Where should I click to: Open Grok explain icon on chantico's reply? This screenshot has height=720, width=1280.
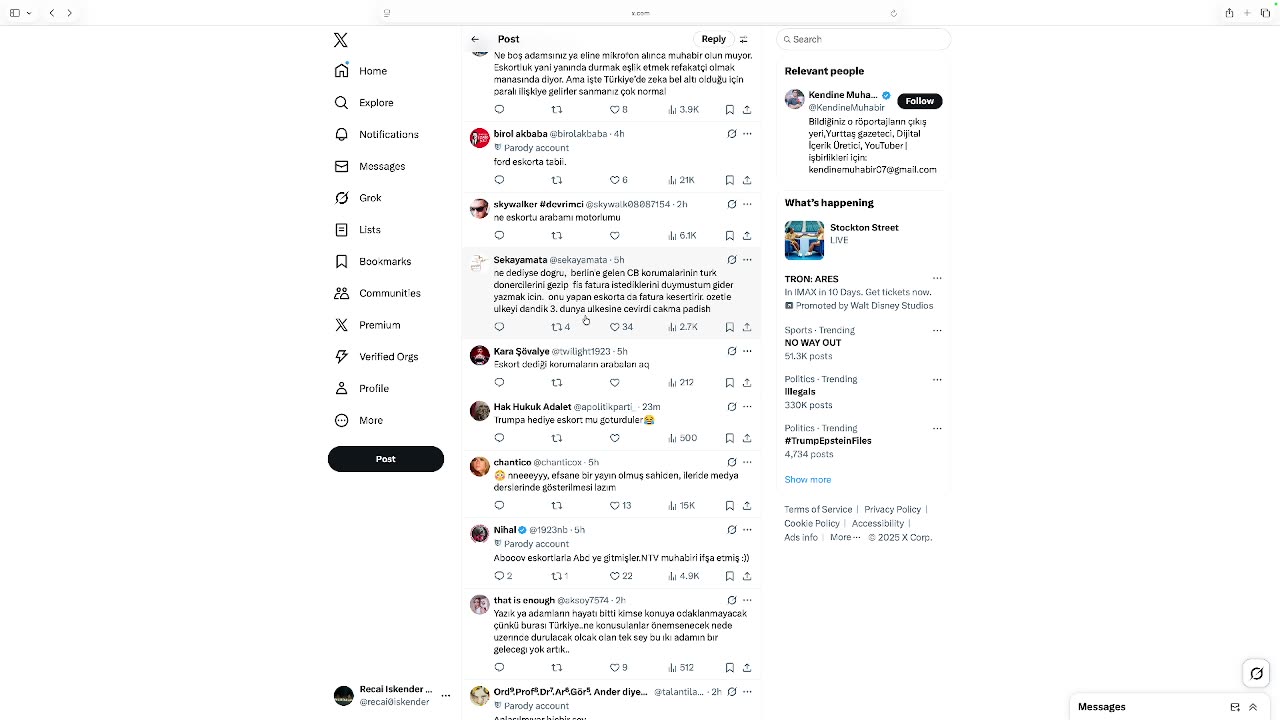pos(732,462)
